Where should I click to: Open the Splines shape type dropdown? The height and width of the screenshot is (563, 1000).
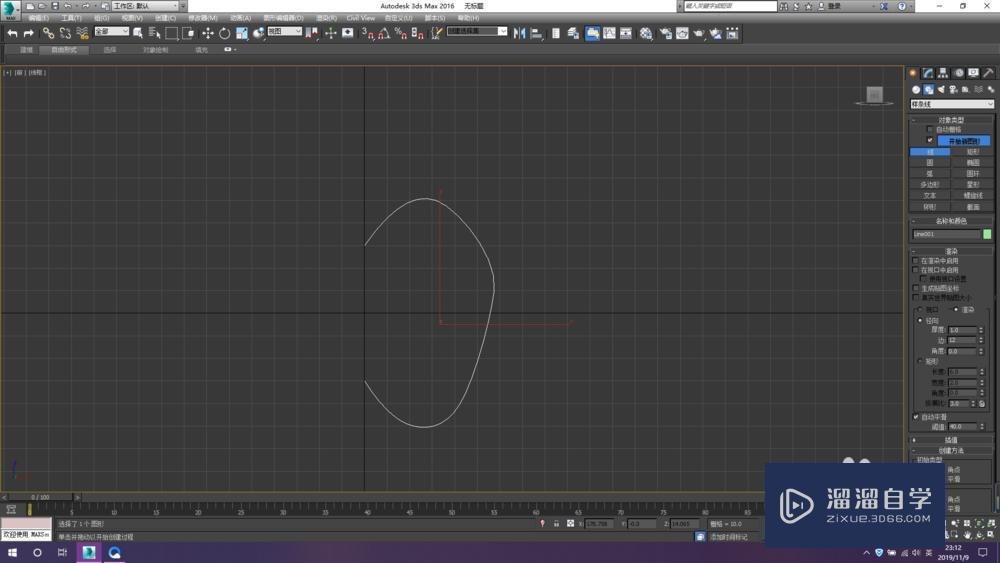click(x=952, y=104)
